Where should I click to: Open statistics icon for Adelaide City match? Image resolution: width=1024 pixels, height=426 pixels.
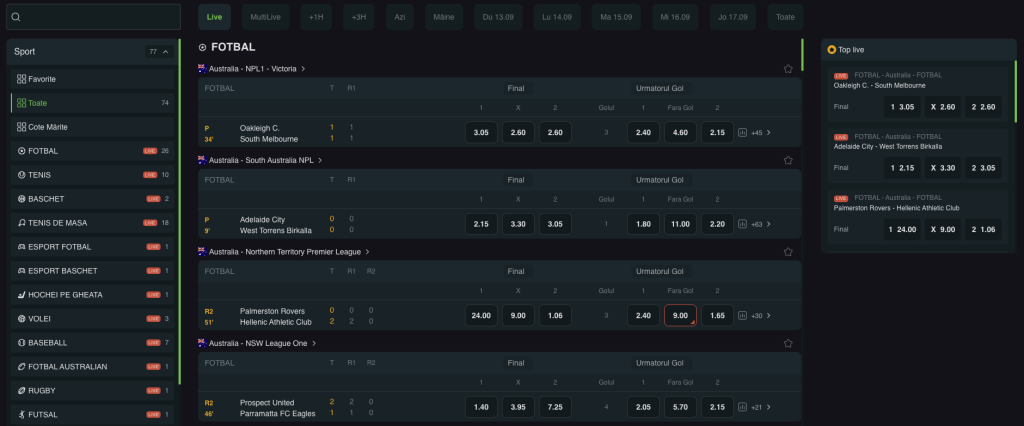coord(743,224)
